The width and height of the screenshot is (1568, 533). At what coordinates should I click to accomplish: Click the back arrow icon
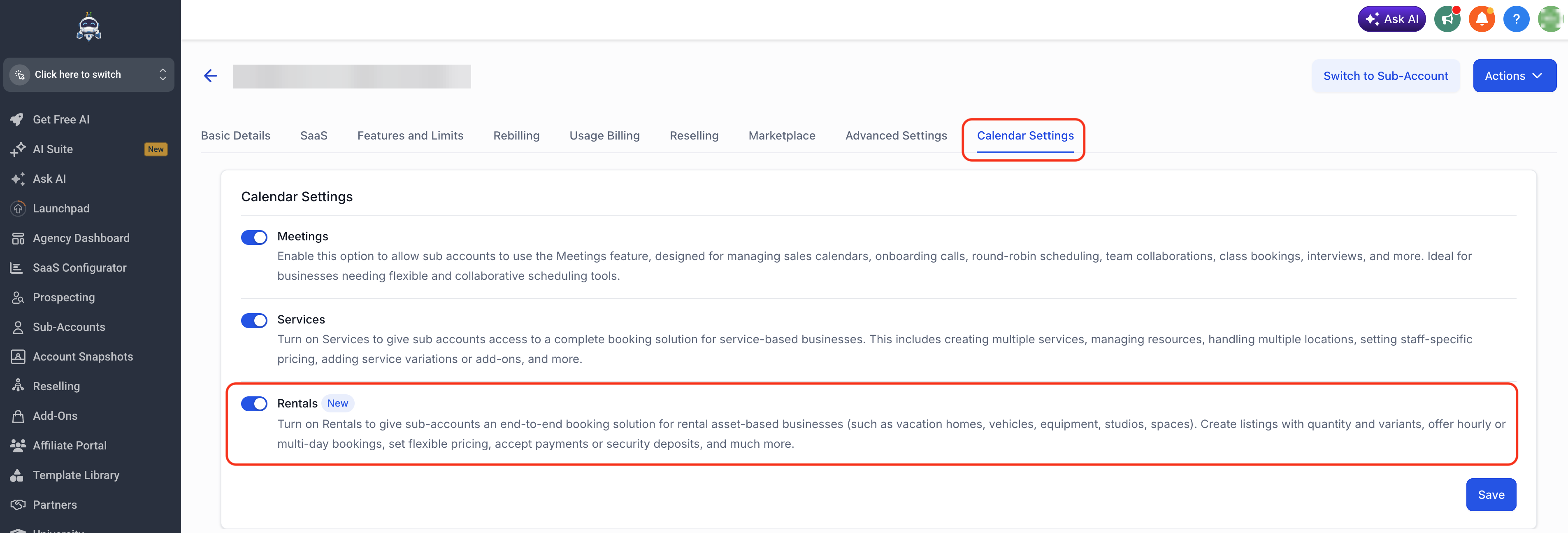(x=211, y=76)
